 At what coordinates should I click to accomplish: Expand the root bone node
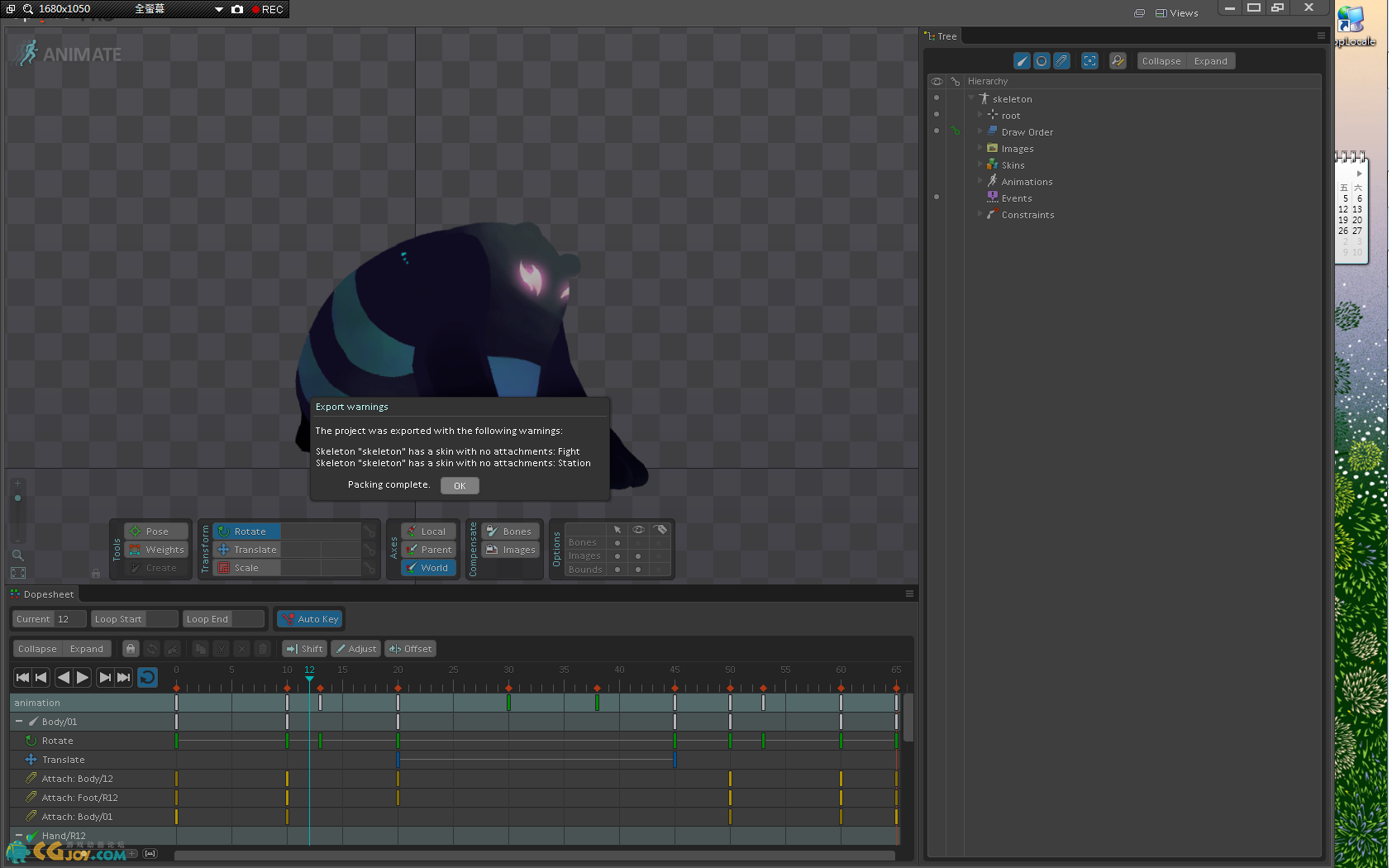[x=980, y=114]
